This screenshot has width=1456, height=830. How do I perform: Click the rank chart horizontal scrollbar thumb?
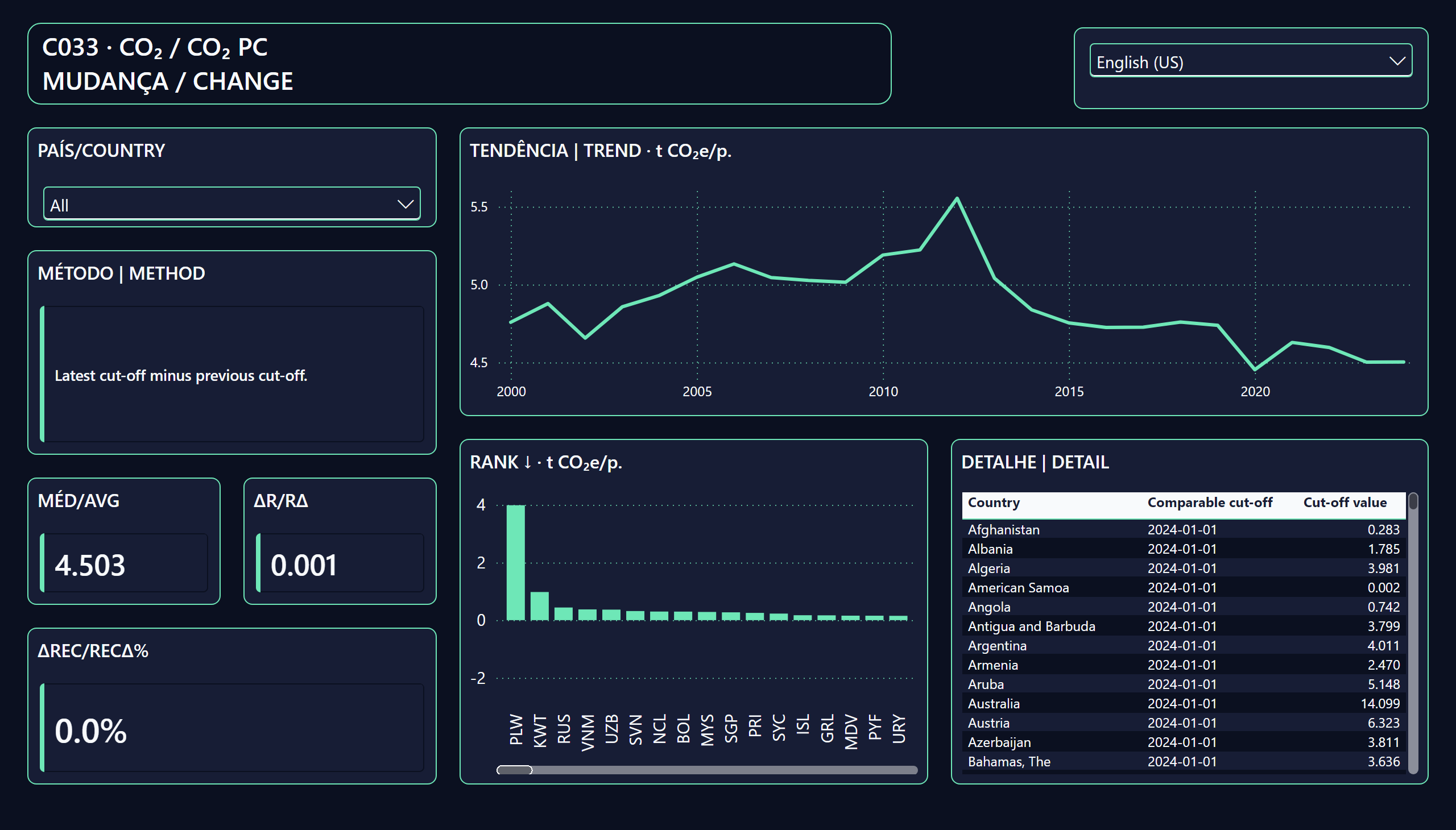(x=514, y=770)
